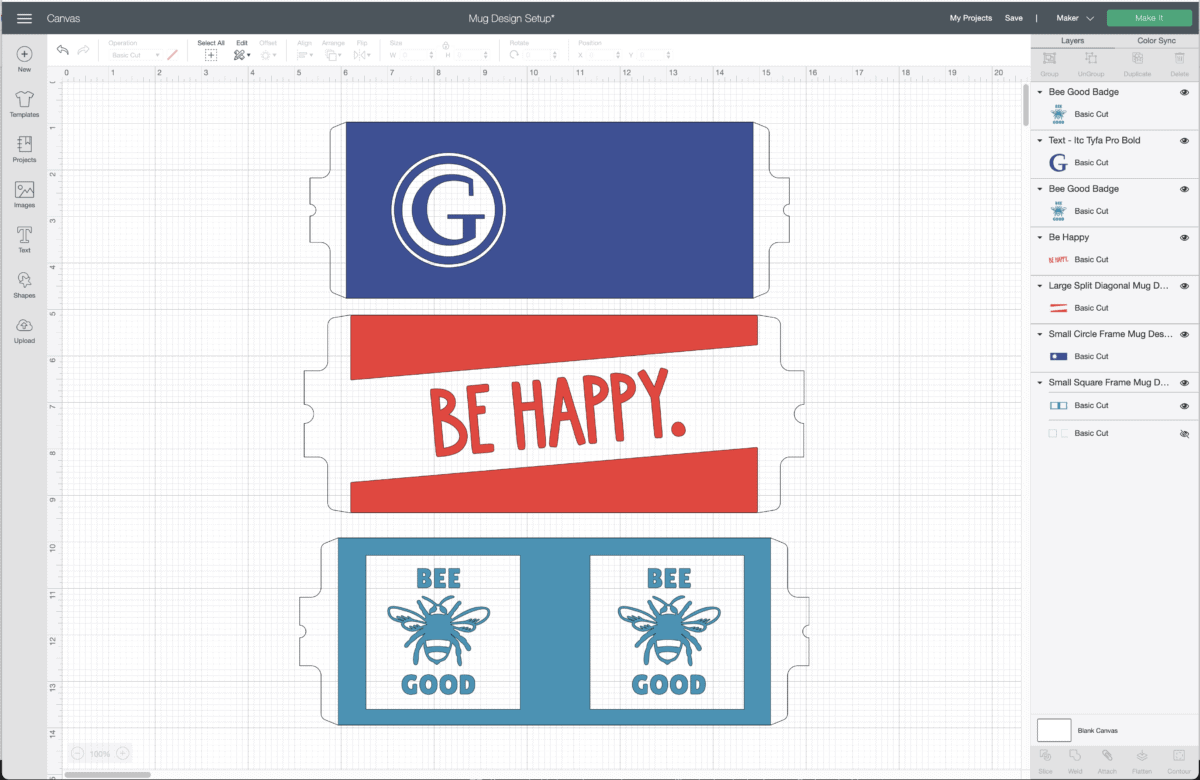The width and height of the screenshot is (1200, 780).
Task: Collapse the top Bee Good Badge layer
Action: (1040, 92)
